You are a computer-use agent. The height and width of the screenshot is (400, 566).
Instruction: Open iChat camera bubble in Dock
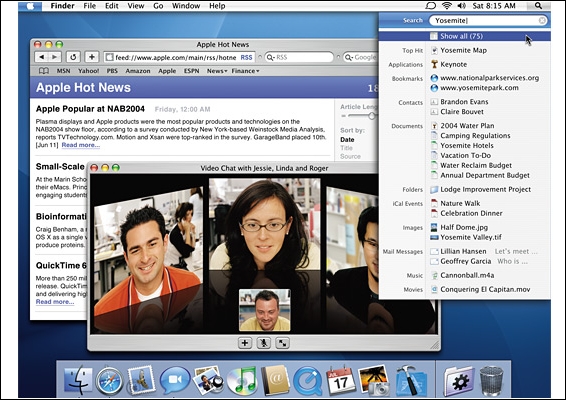coord(175,380)
